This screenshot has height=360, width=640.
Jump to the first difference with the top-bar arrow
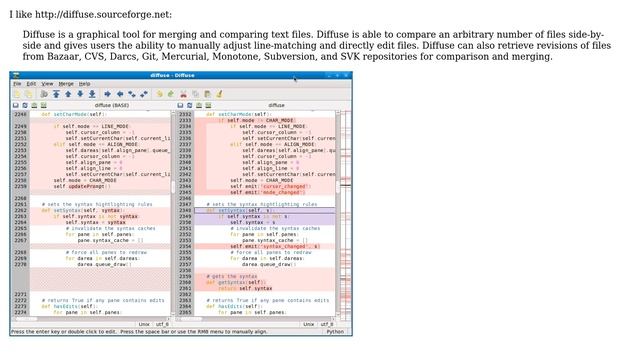pyautogui.click(x=56, y=94)
